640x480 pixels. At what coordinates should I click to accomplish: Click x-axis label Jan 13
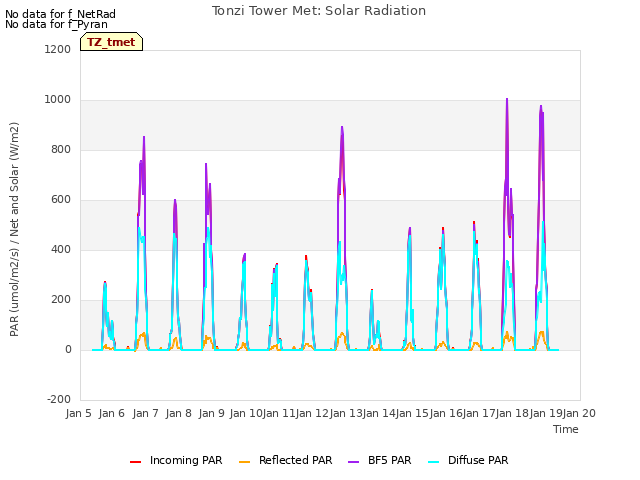[x=346, y=413]
